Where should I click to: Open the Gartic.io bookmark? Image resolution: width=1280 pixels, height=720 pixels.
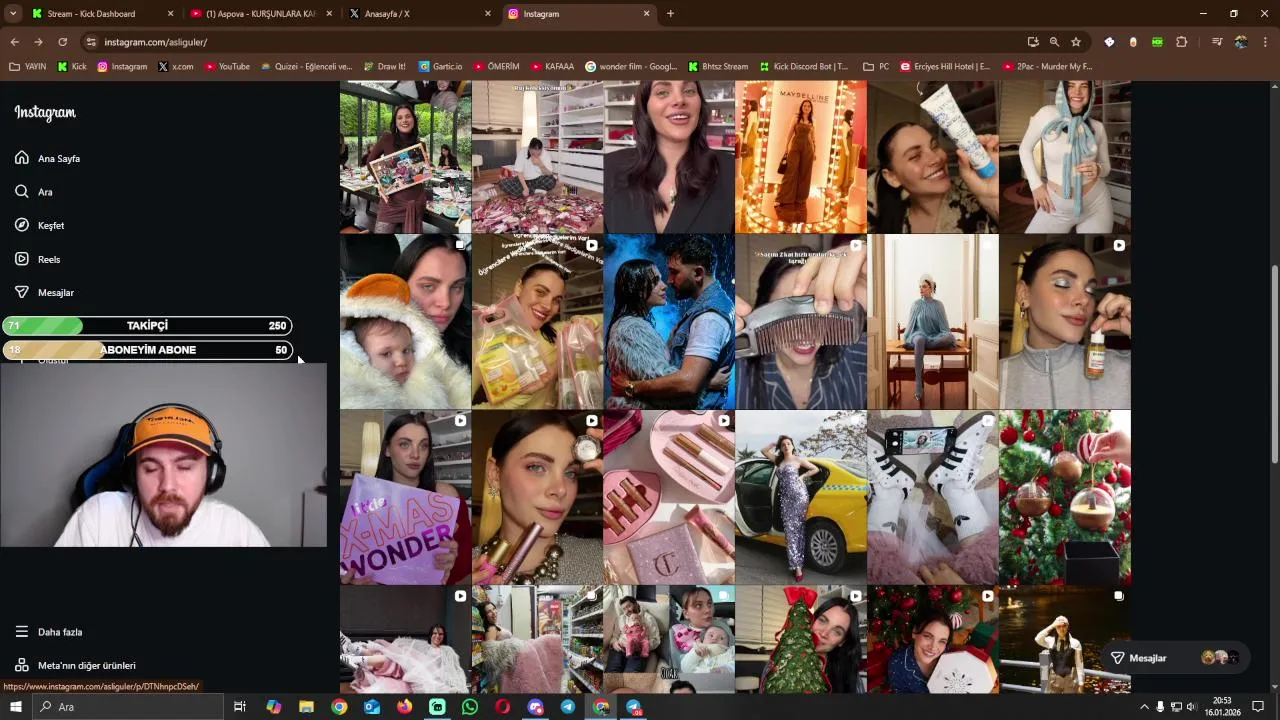click(x=440, y=67)
